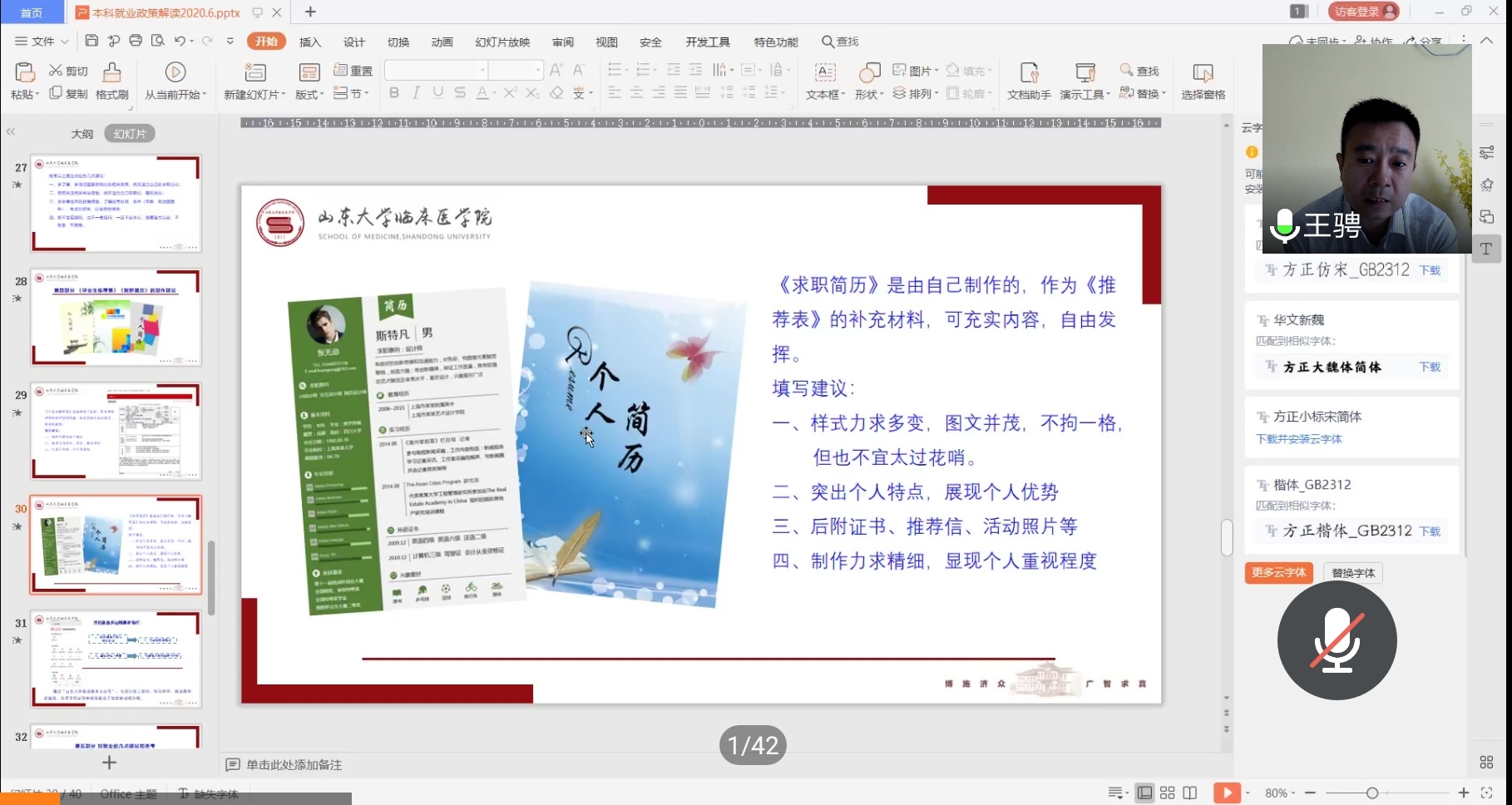Toggle Italic formatting
1512x805 pixels.
click(x=416, y=93)
